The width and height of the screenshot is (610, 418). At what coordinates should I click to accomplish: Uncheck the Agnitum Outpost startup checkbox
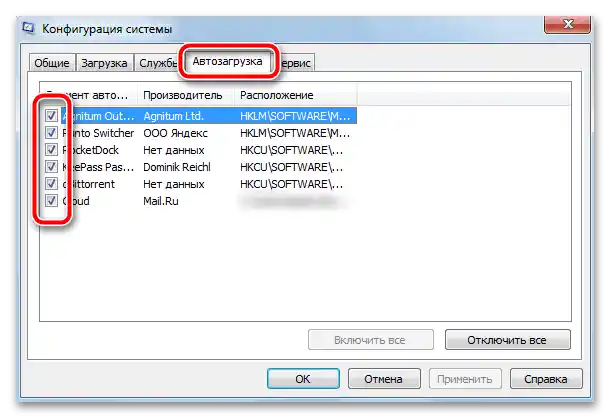51,116
